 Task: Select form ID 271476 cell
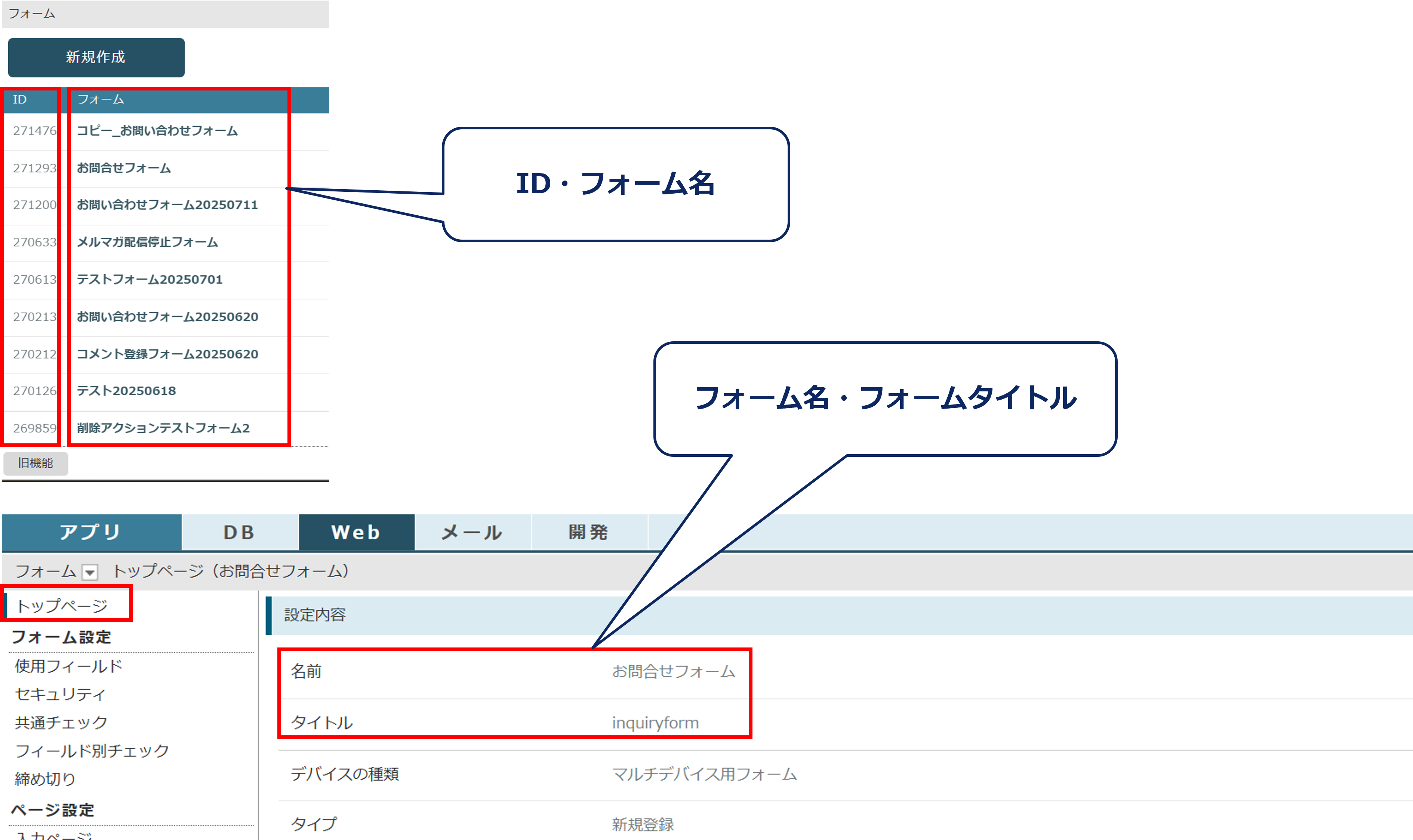tap(34, 131)
